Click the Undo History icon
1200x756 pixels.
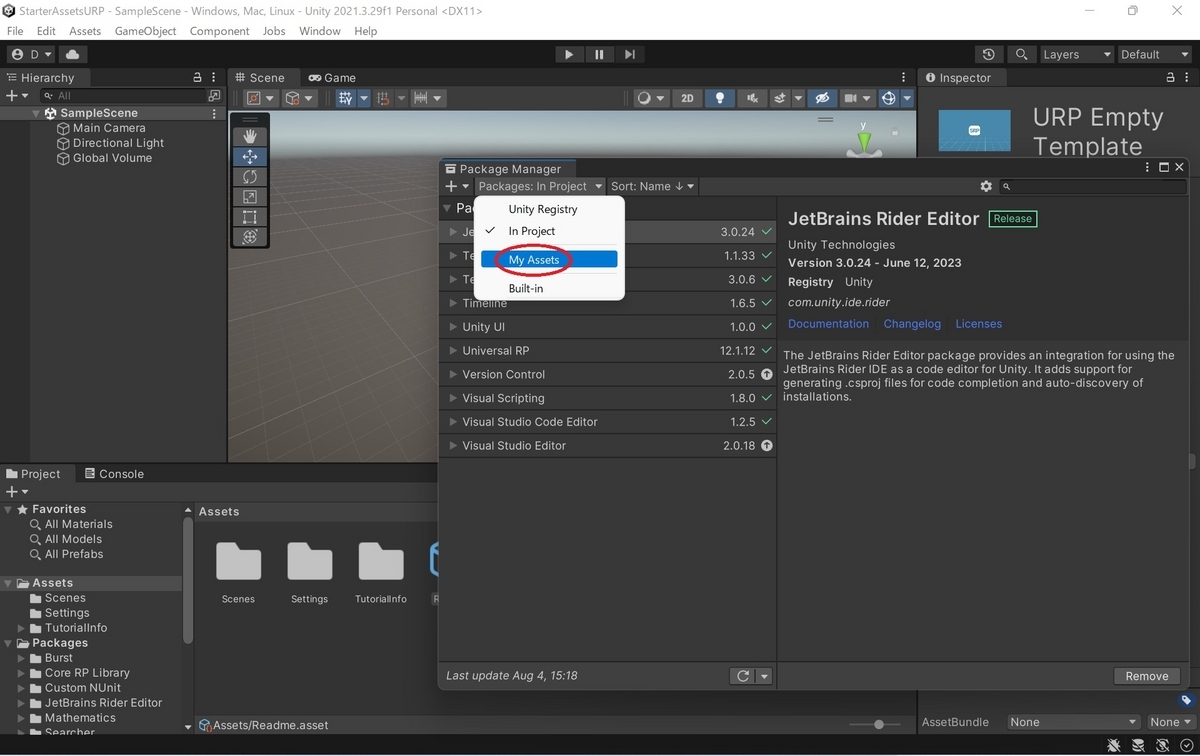989,55
